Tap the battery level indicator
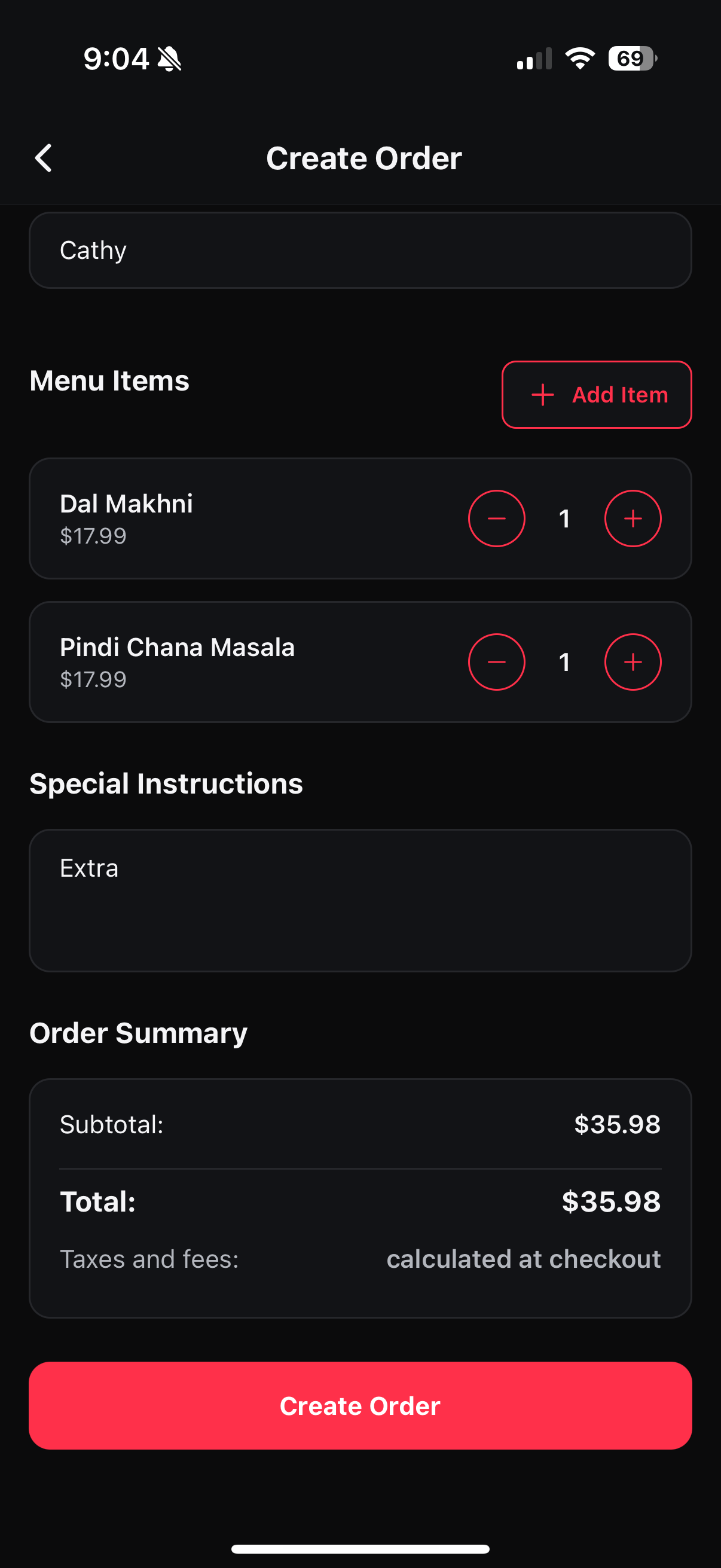 click(631, 59)
